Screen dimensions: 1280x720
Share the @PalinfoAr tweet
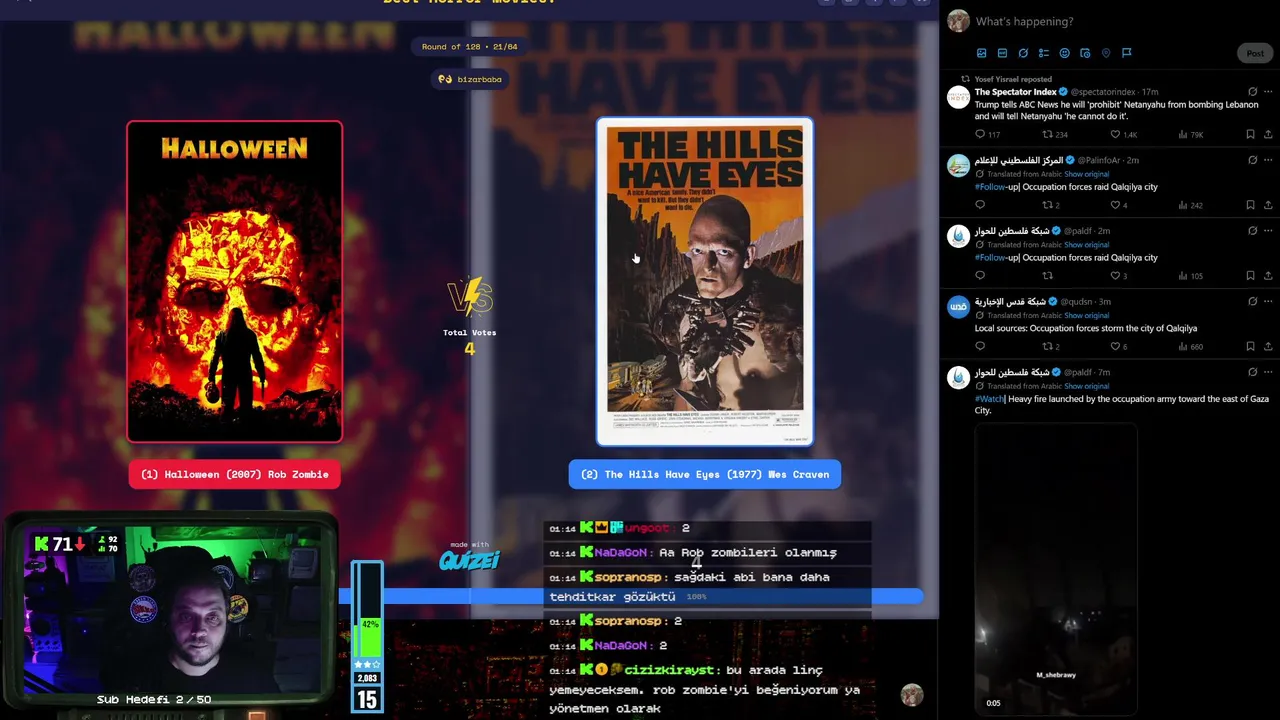(1268, 205)
